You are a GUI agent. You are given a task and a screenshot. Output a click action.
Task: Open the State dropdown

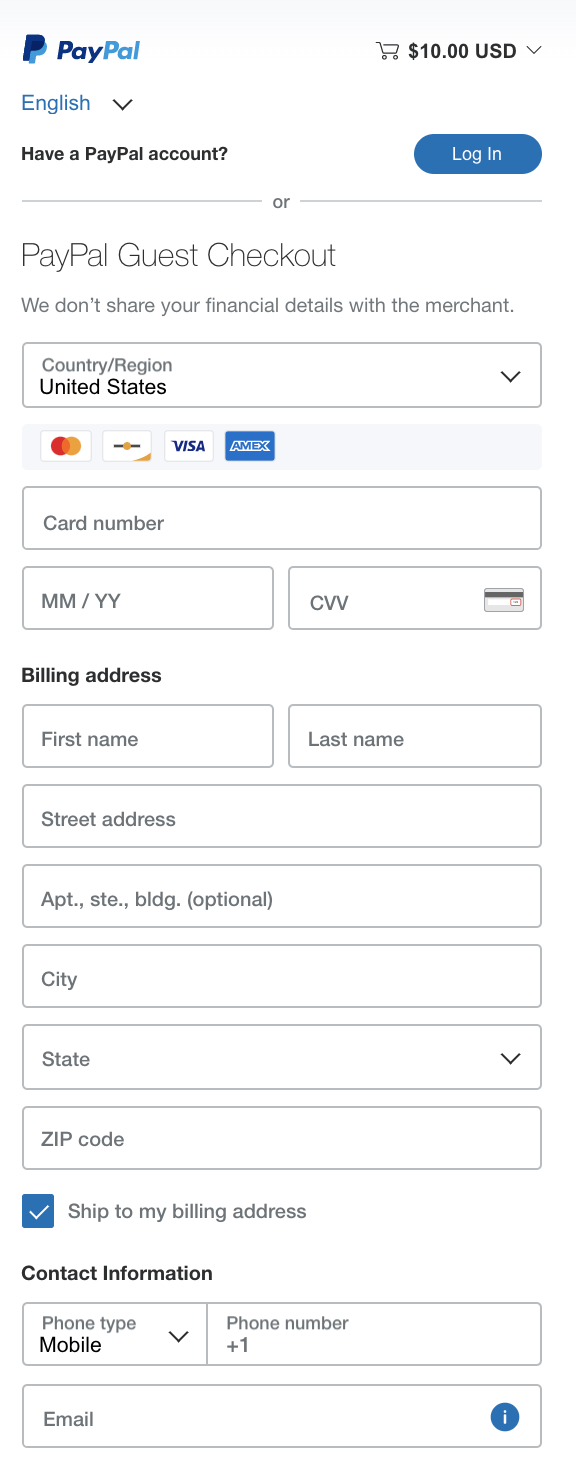(x=282, y=1057)
